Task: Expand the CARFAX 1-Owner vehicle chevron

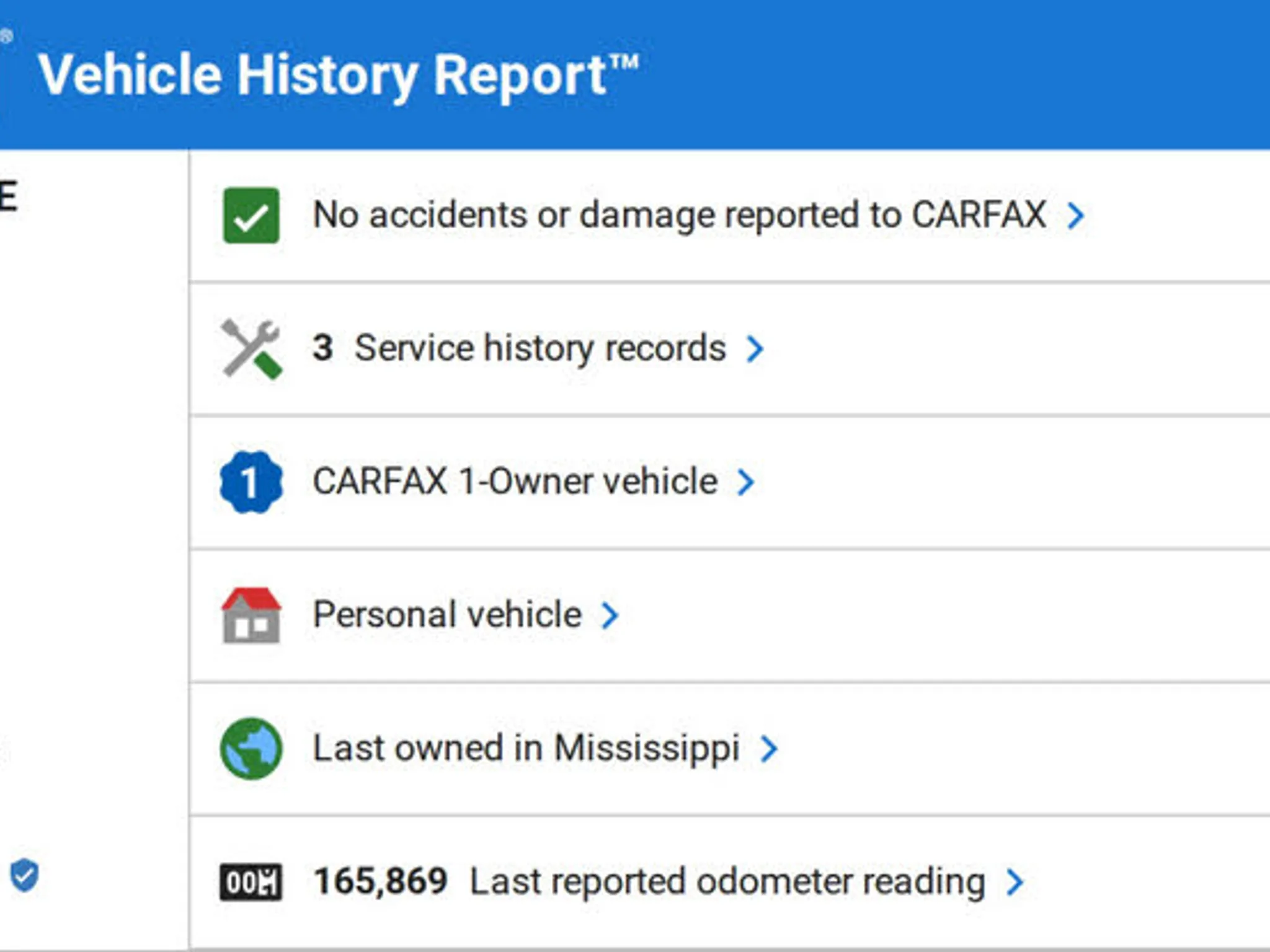Action: [746, 482]
